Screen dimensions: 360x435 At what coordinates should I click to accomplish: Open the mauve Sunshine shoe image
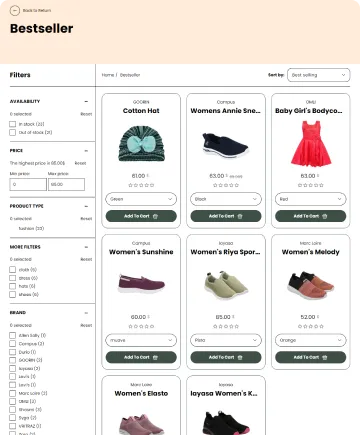[x=142, y=283]
